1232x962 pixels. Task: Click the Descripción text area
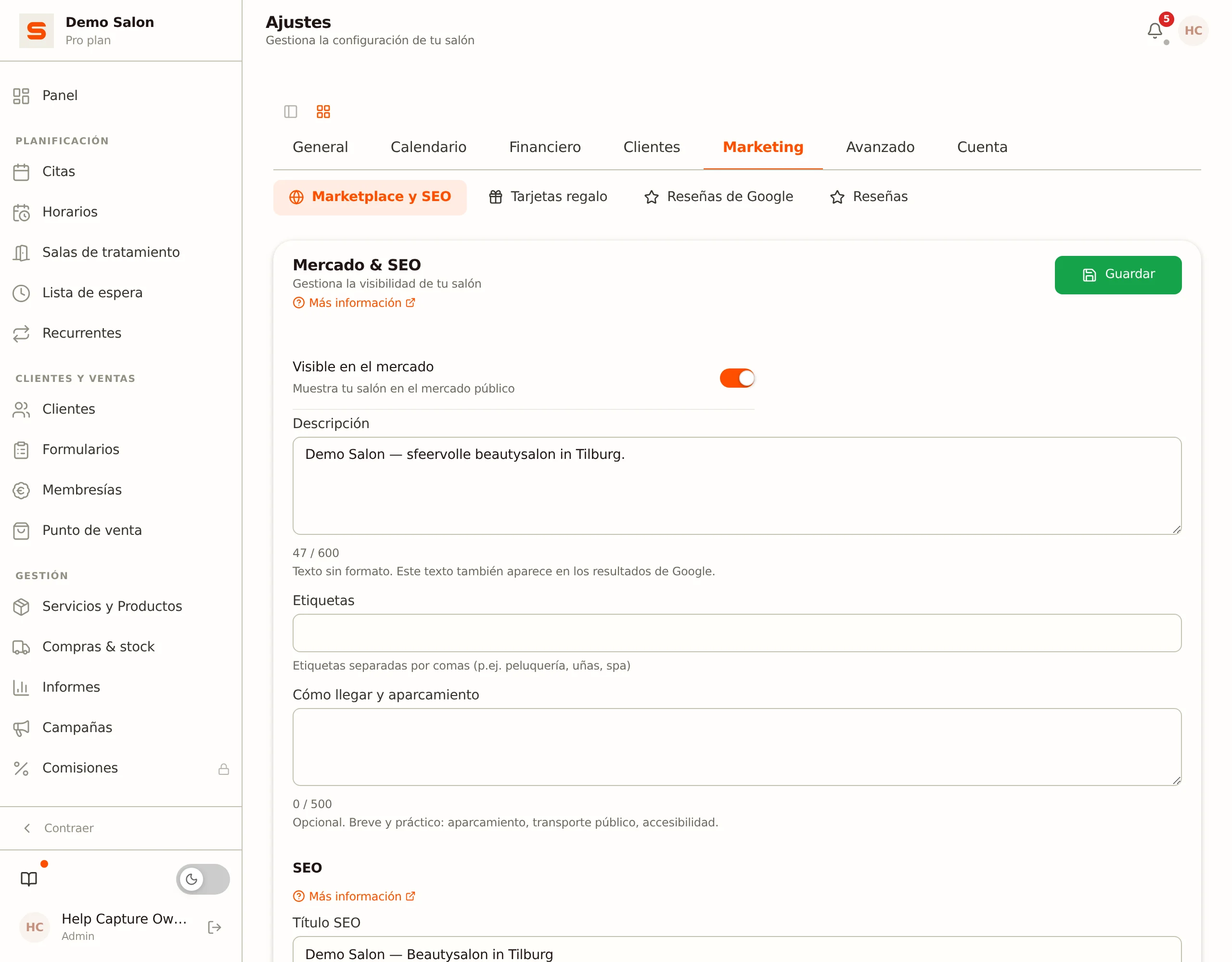737,485
